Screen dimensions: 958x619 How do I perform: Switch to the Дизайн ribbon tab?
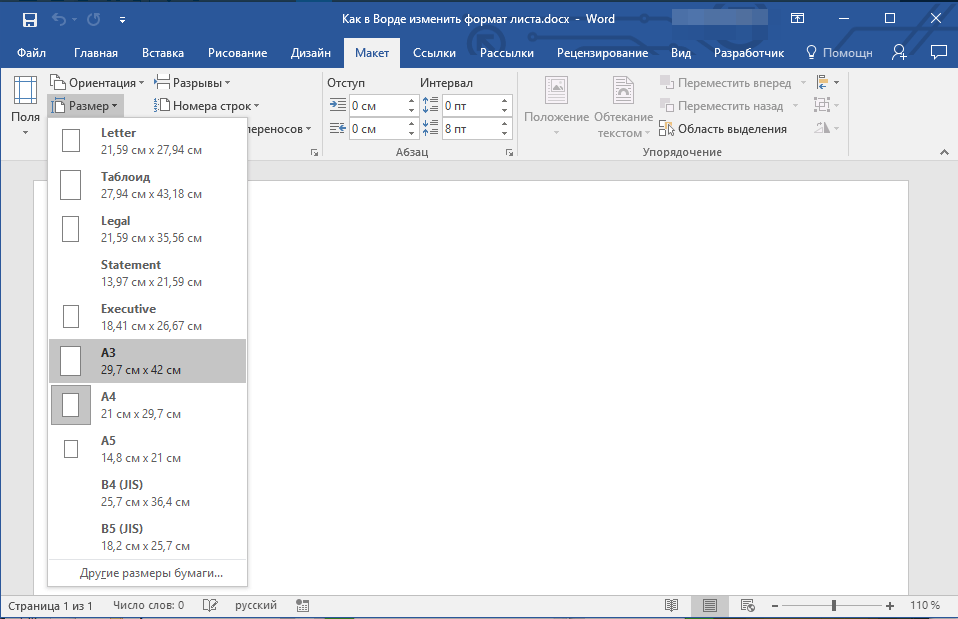310,53
